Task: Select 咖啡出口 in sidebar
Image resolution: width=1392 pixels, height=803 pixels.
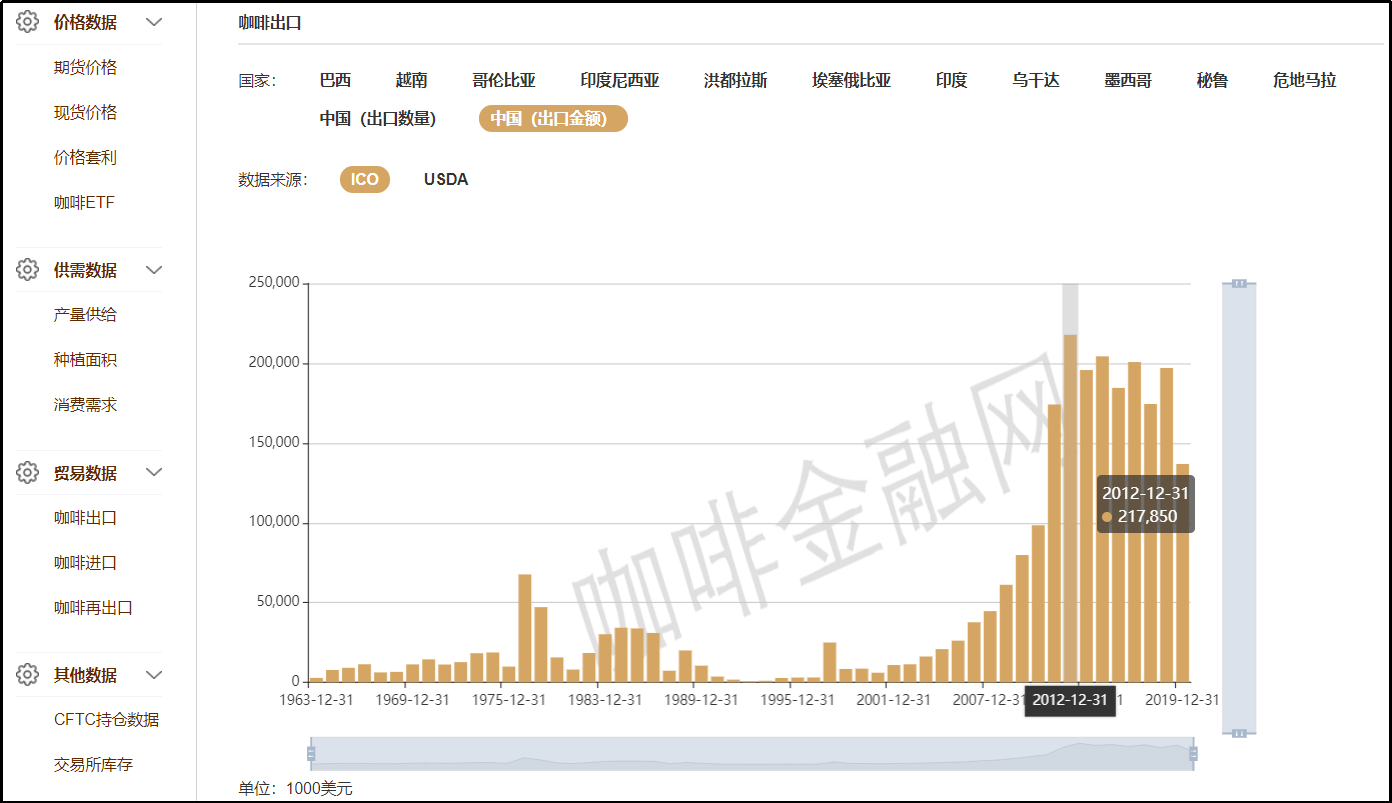Action: click(x=85, y=518)
